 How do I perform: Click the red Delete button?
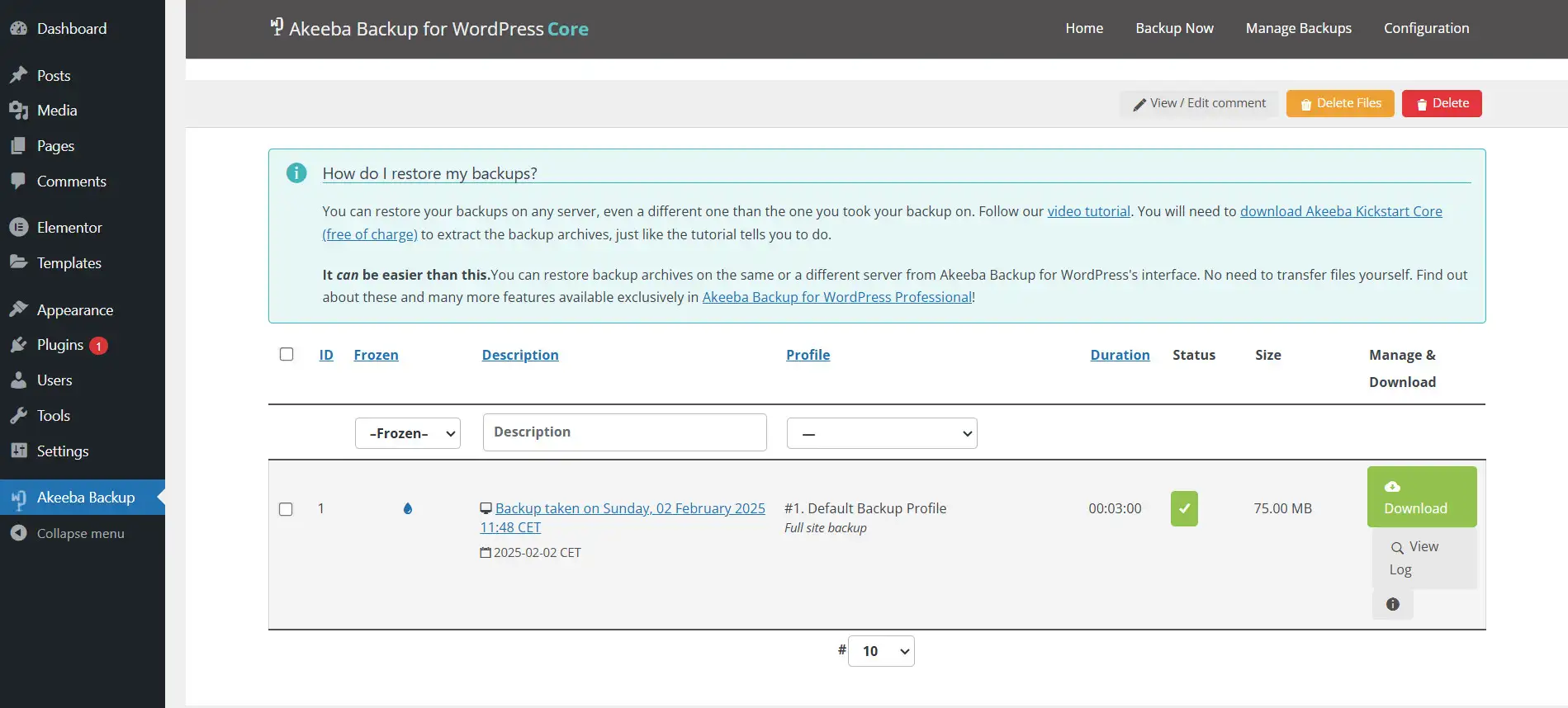click(x=1442, y=103)
